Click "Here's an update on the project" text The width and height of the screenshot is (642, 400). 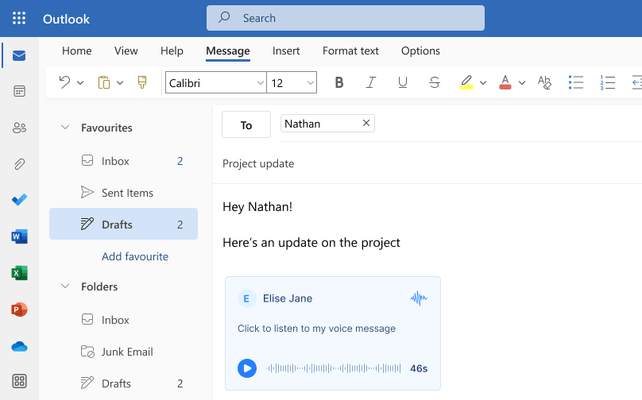click(311, 242)
